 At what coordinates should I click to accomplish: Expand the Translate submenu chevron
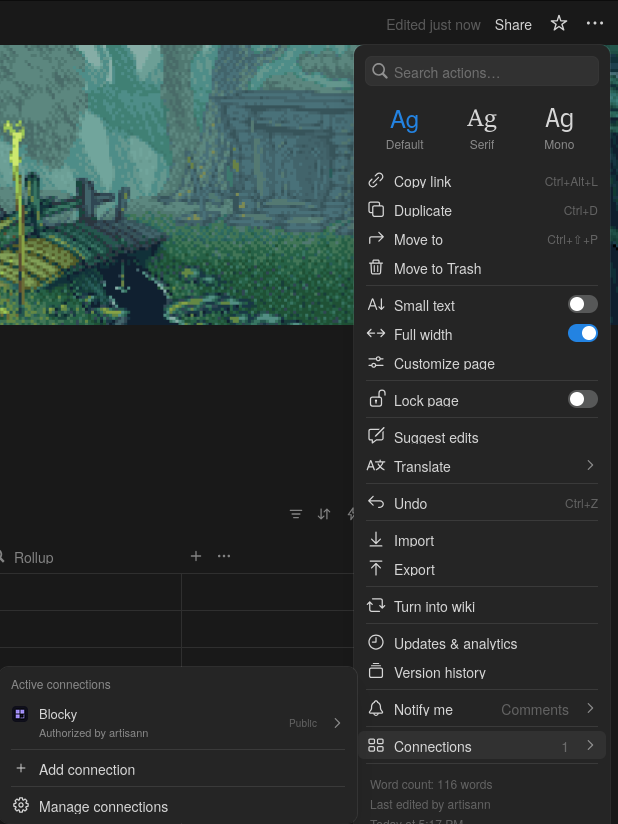[590, 465]
